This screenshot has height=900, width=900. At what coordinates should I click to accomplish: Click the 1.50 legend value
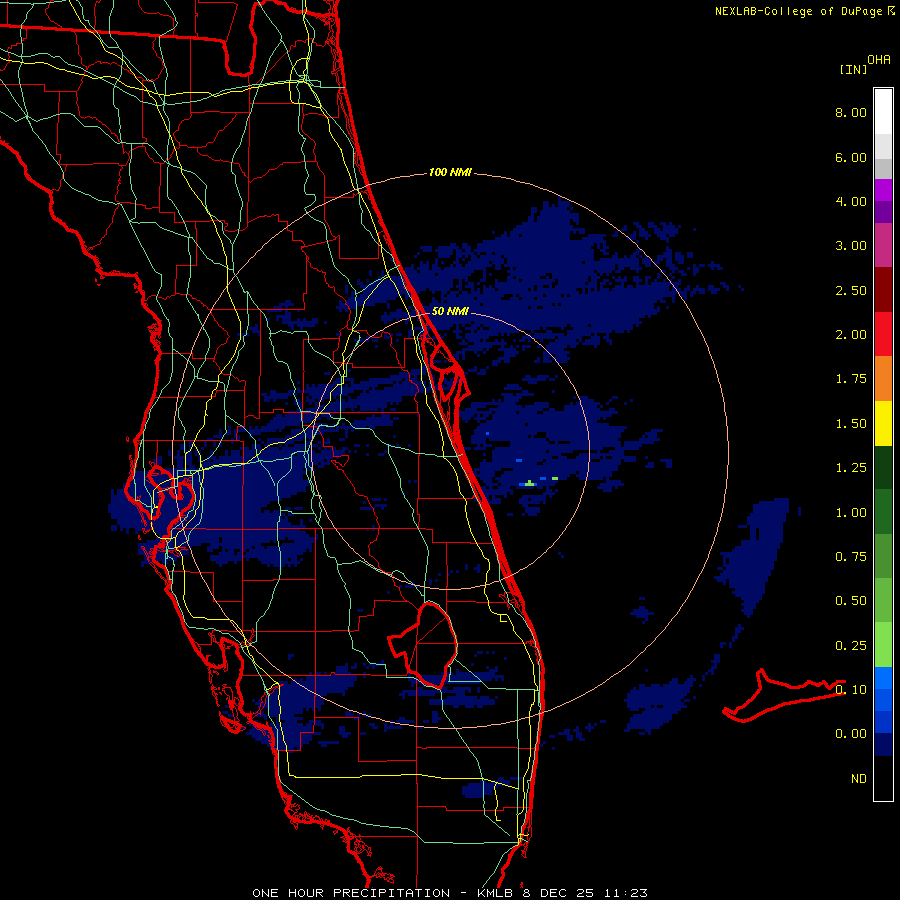click(x=851, y=424)
